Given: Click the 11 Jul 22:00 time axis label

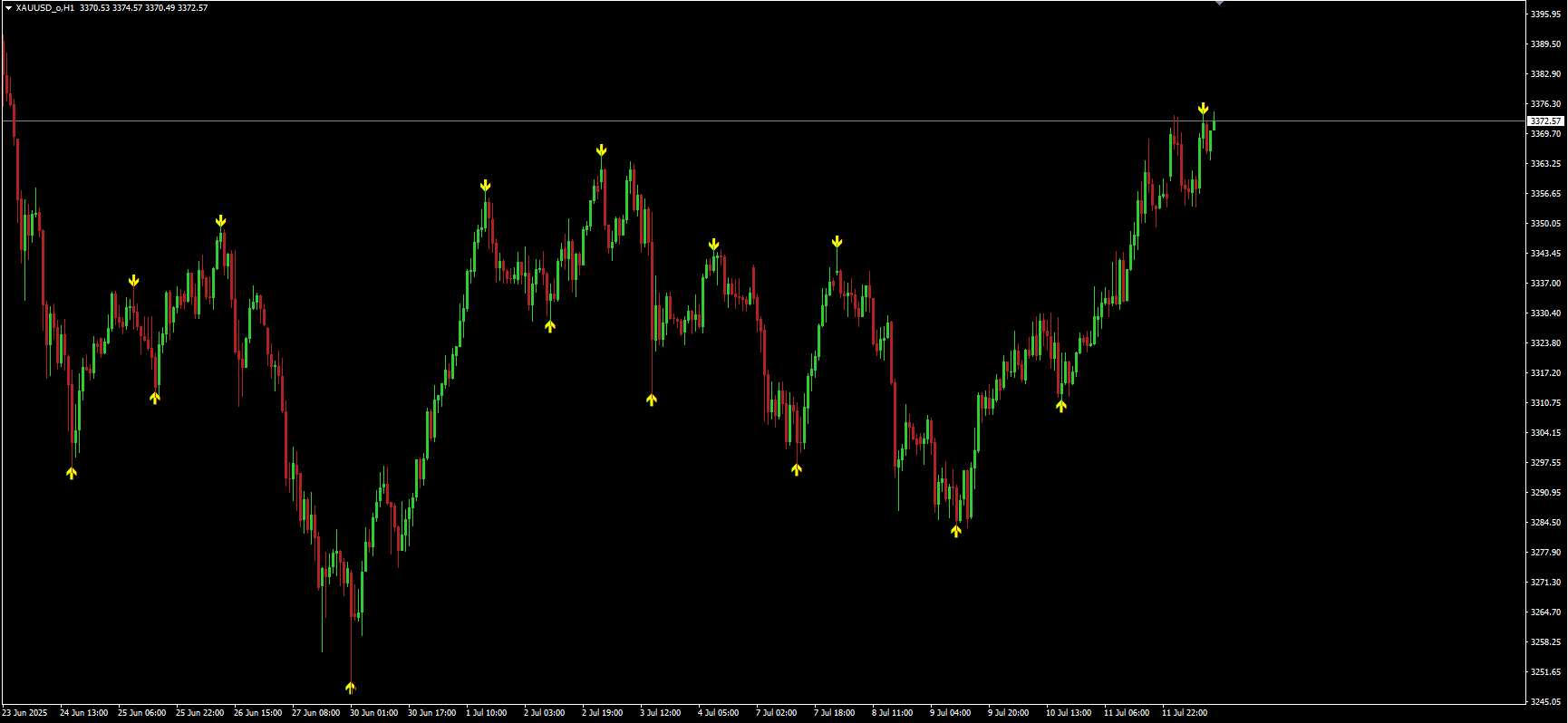Looking at the screenshot, I should 1184,713.
